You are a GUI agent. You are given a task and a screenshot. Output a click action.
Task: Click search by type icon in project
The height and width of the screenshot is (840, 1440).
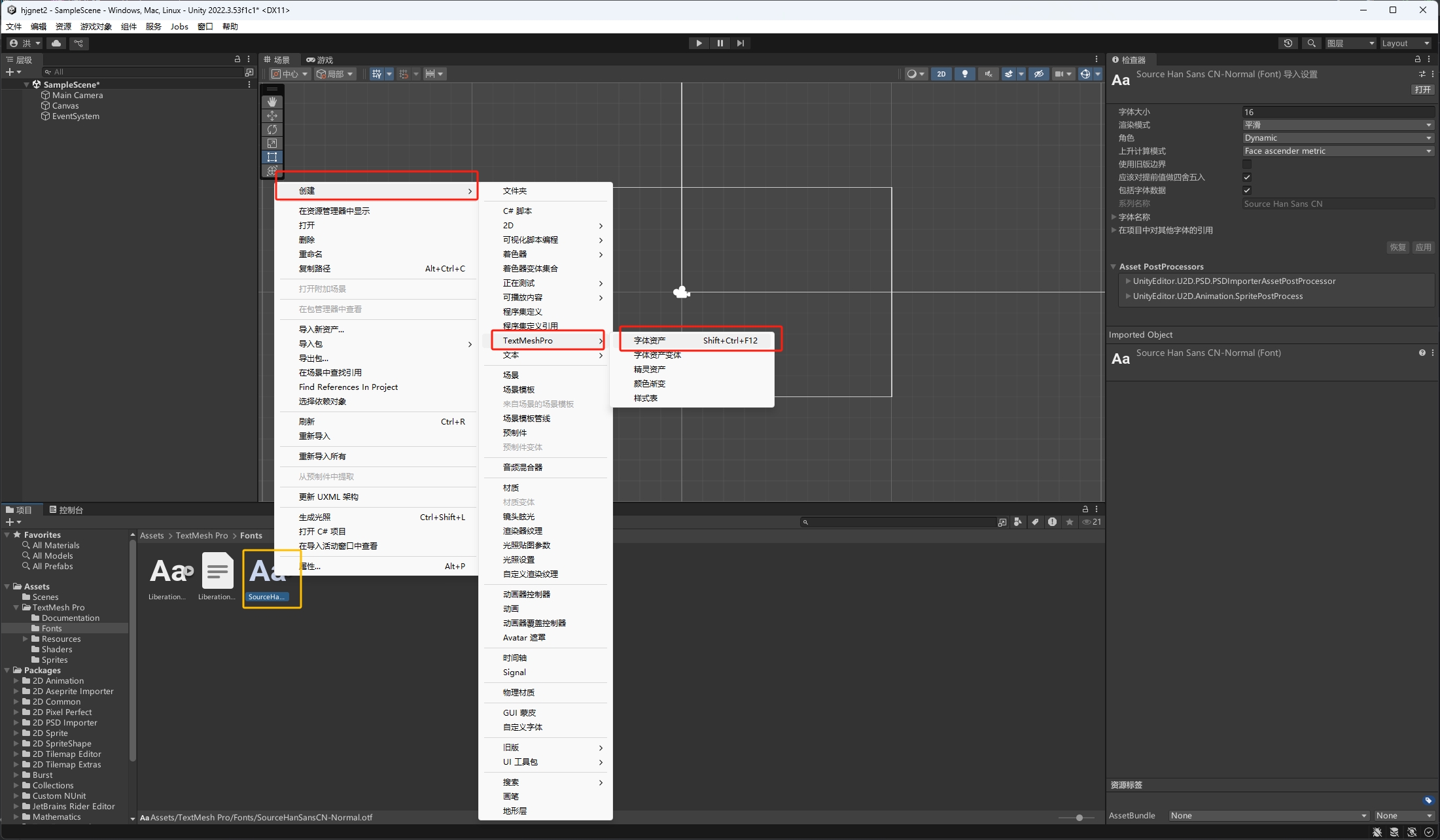[1018, 522]
